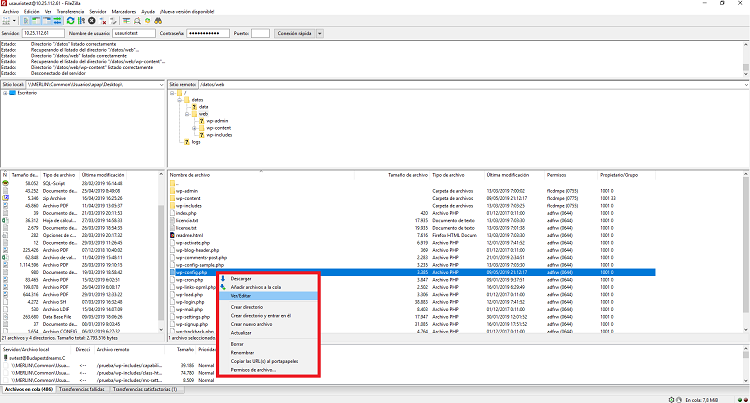750x403 pixels.
Task: Toggle directory comparison in toolbar
Action: click(137, 21)
